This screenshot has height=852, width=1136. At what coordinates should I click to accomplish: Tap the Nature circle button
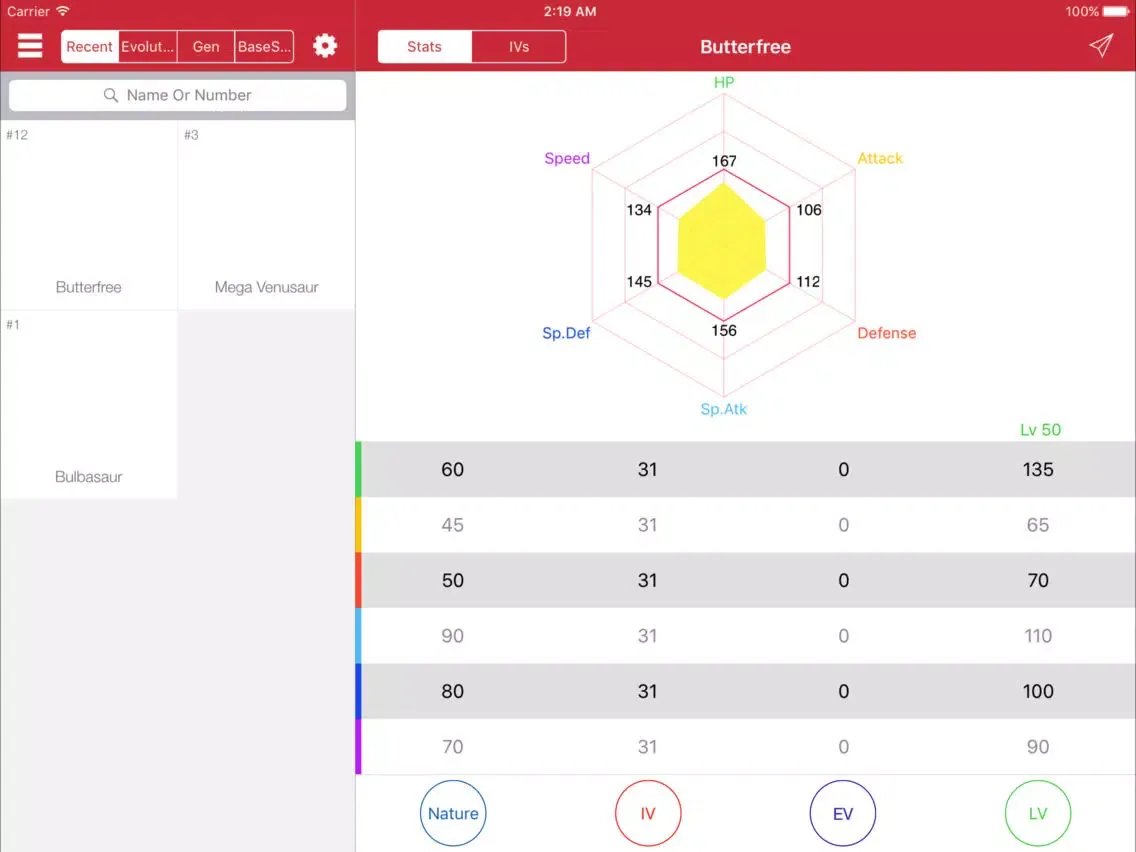click(453, 813)
